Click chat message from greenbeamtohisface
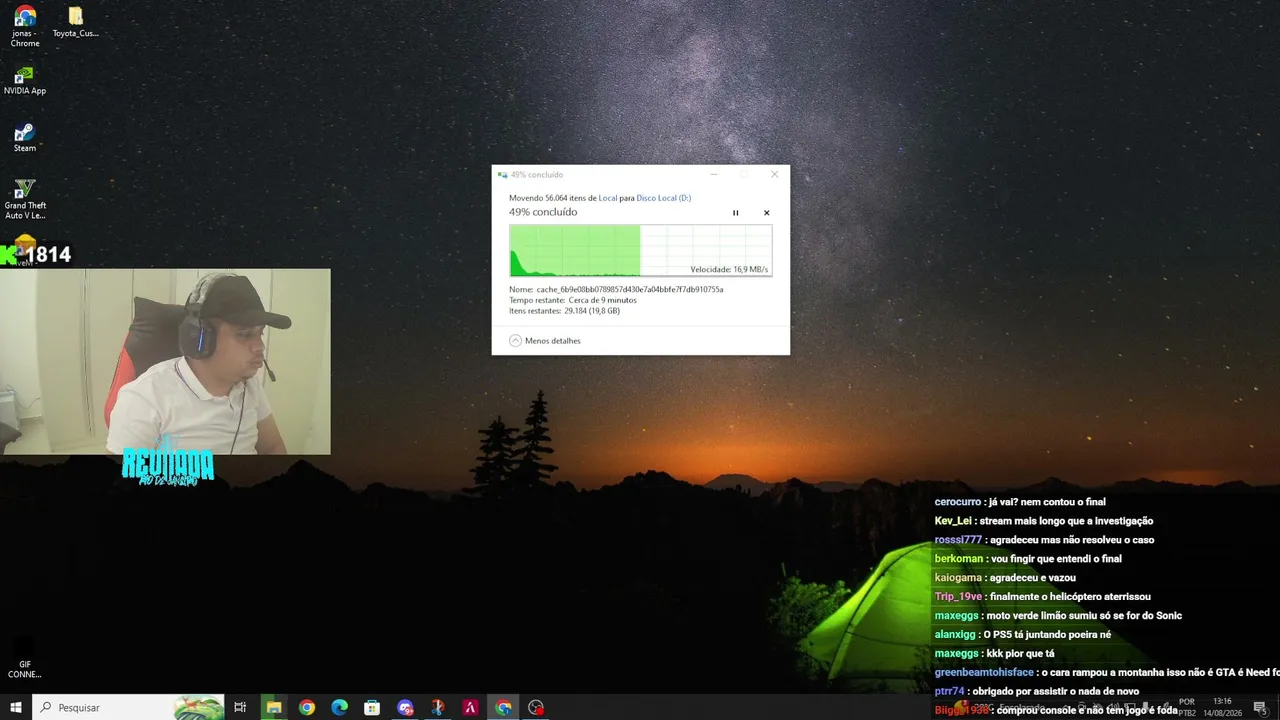The width and height of the screenshot is (1280, 720). tap(1107, 673)
